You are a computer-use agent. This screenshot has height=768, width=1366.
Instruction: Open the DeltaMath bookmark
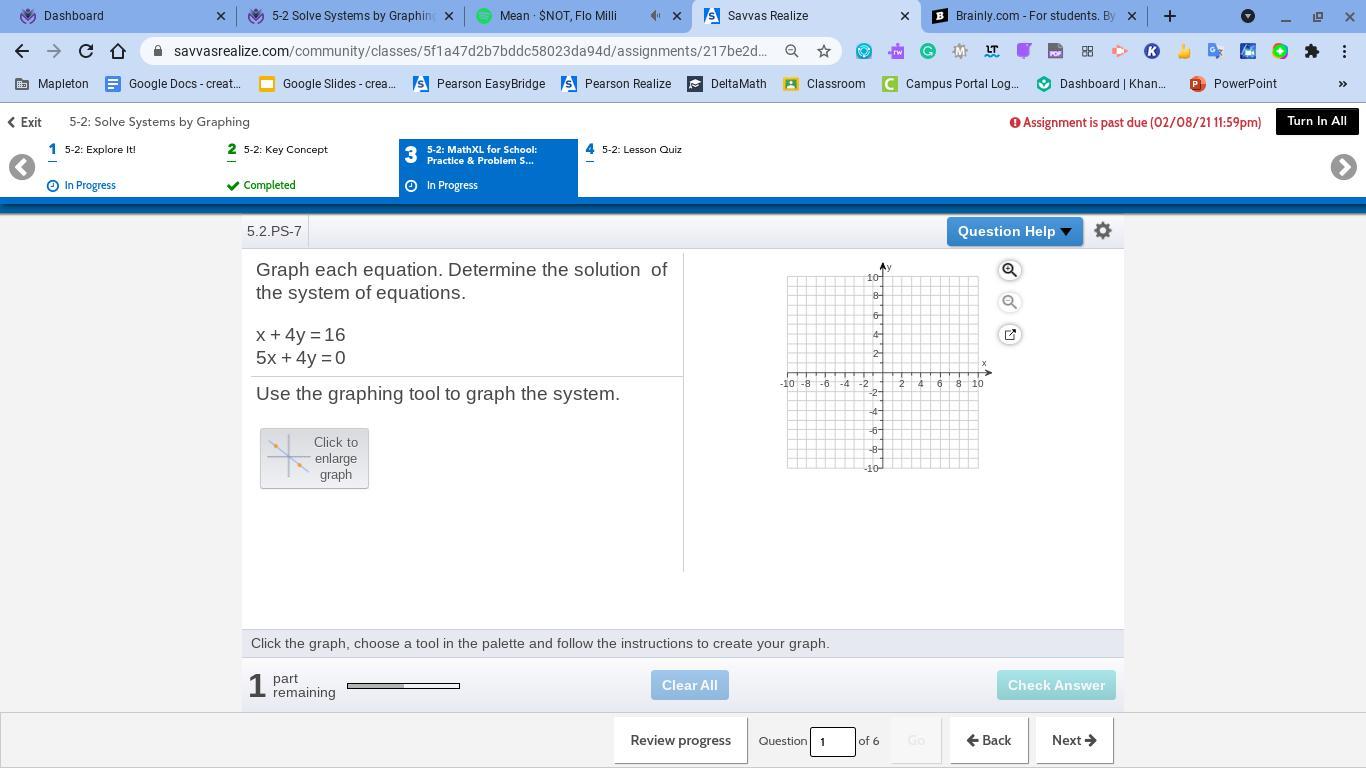pyautogui.click(x=727, y=84)
